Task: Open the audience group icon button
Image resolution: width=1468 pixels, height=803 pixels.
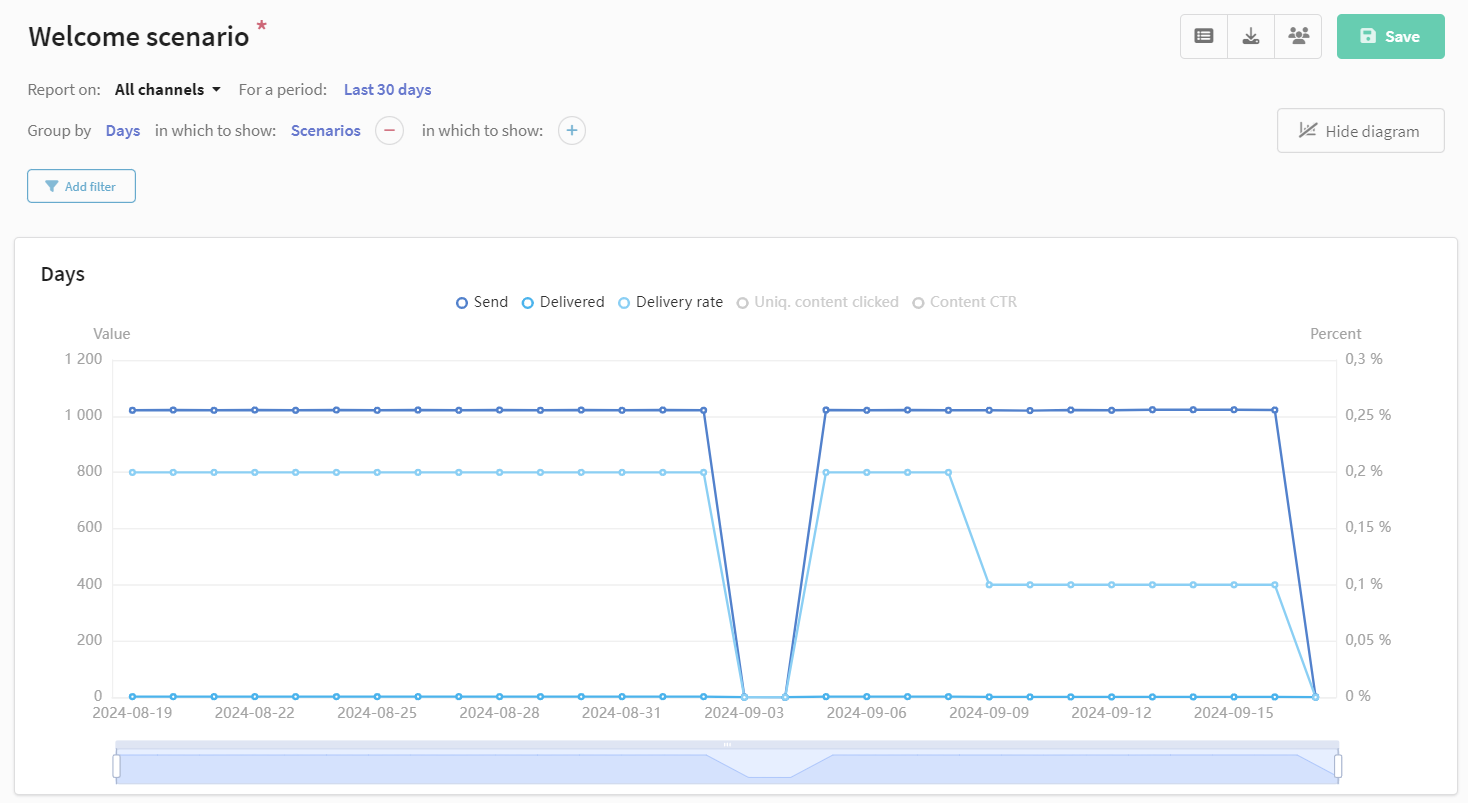Action: coord(1298,36)
